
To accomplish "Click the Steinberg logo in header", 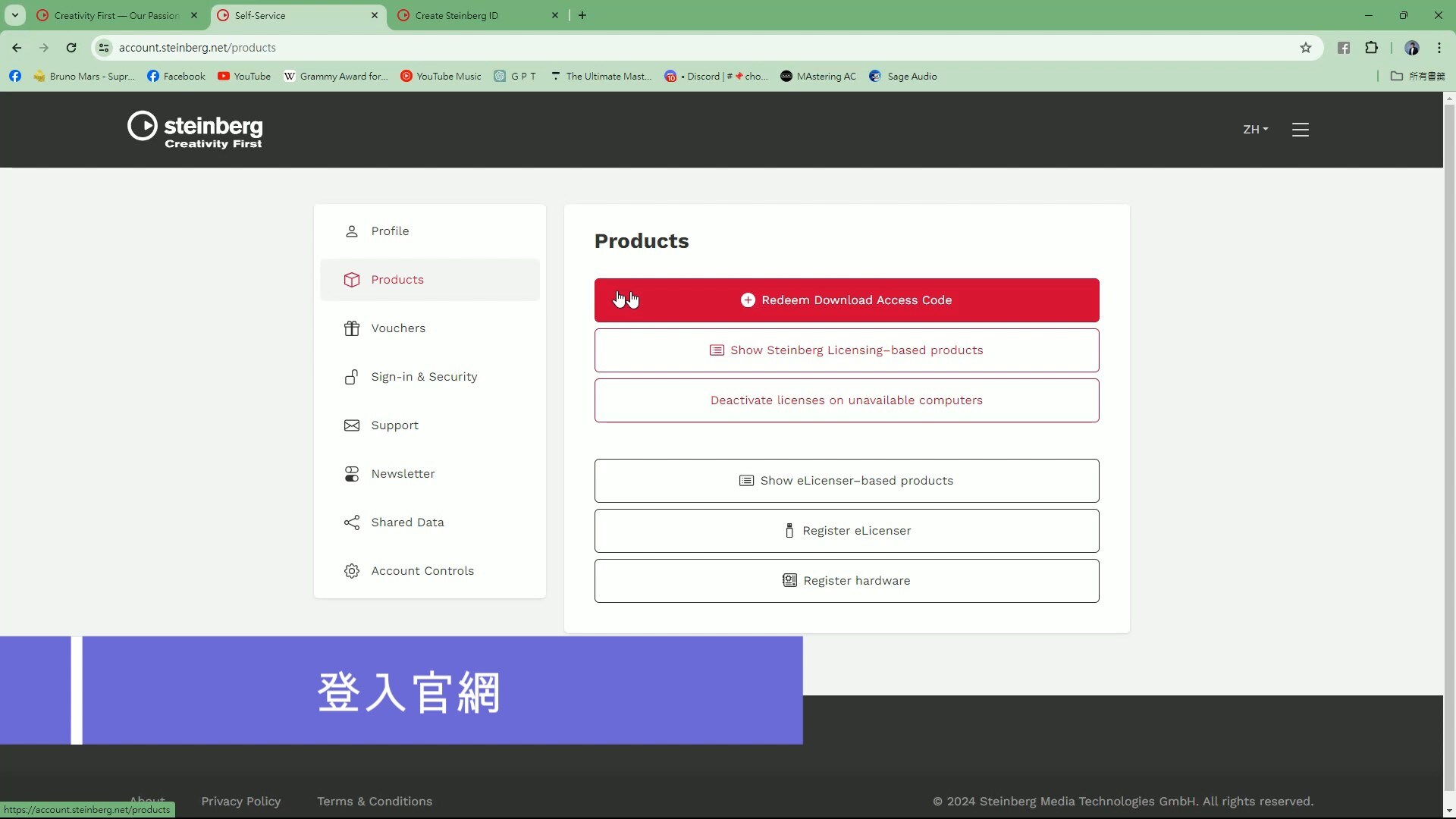I will 195,130.
